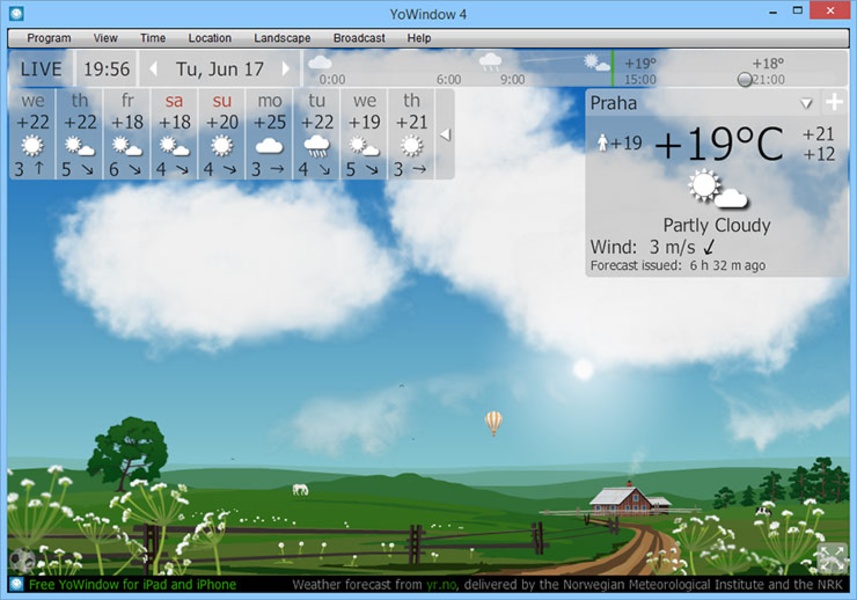Open the Landscape menu

click(x=282, y=38)
